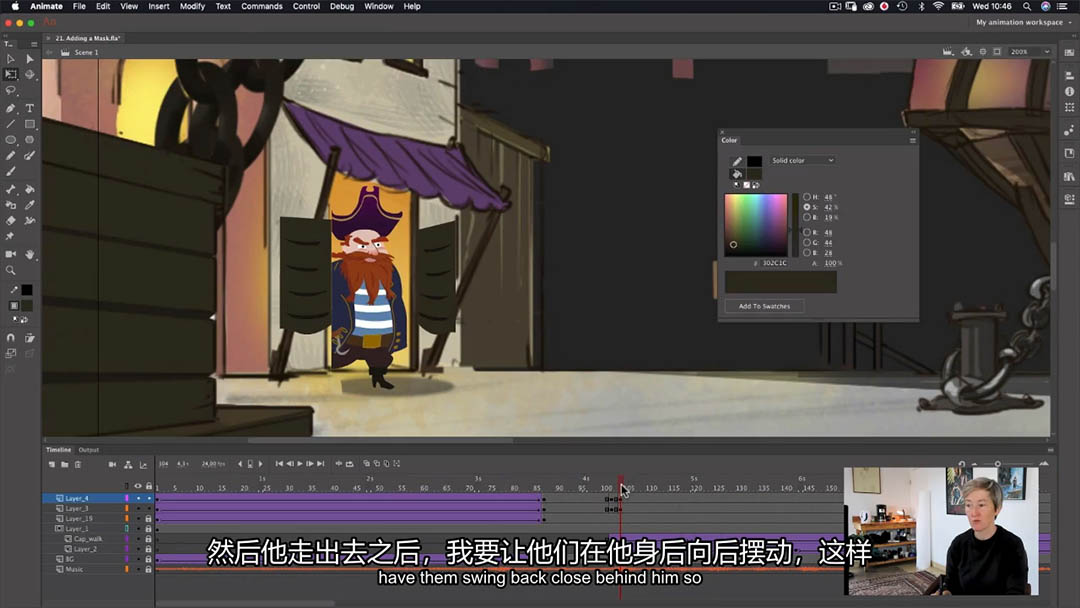This screenshot has height=608, width=1080.
Task: Toggle lock all layers padlock header
Action: click(149, 486)
